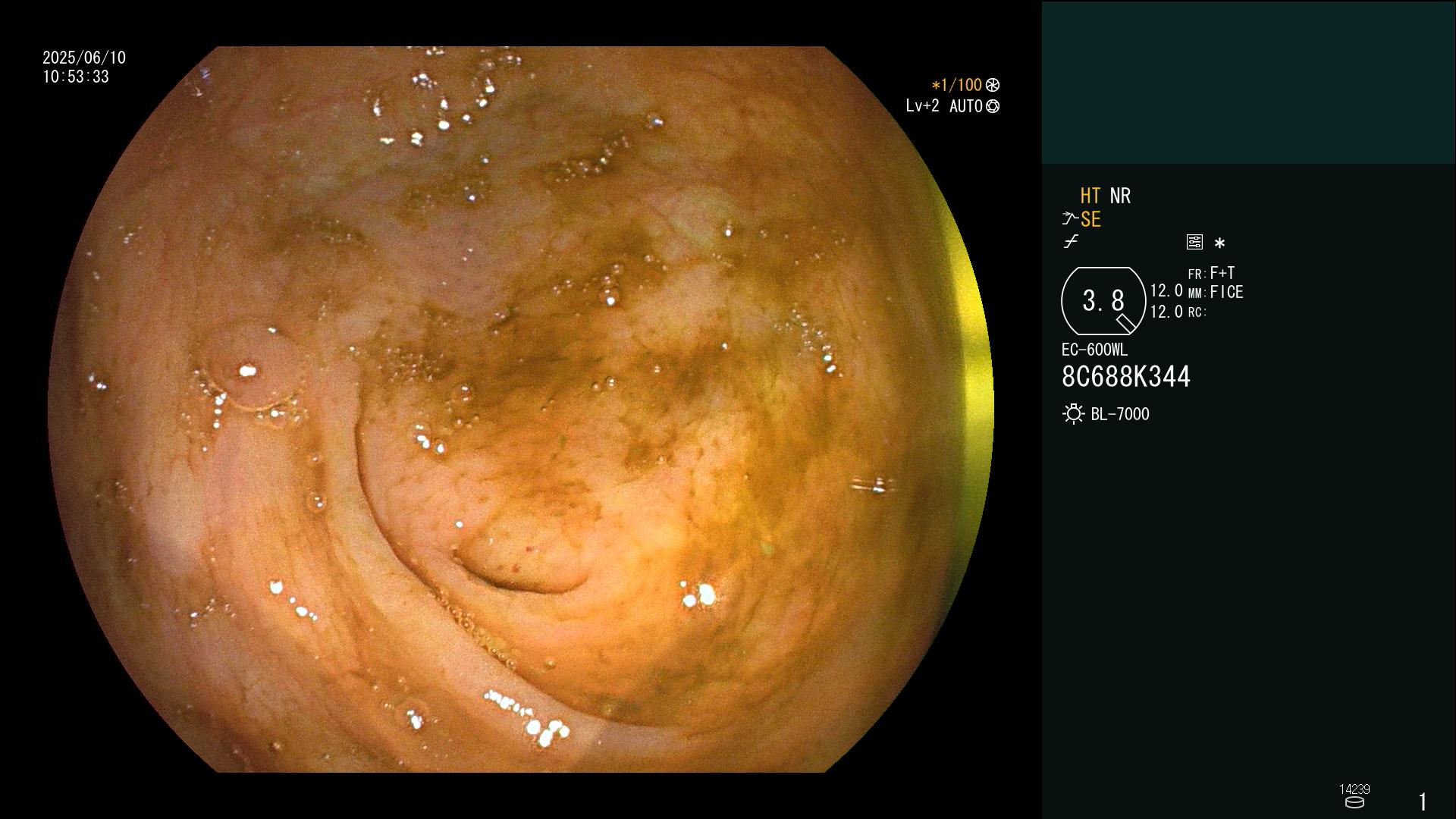Click the upper 12.0 value
Screen dimensions: 1456x819
click(1166, 291)
